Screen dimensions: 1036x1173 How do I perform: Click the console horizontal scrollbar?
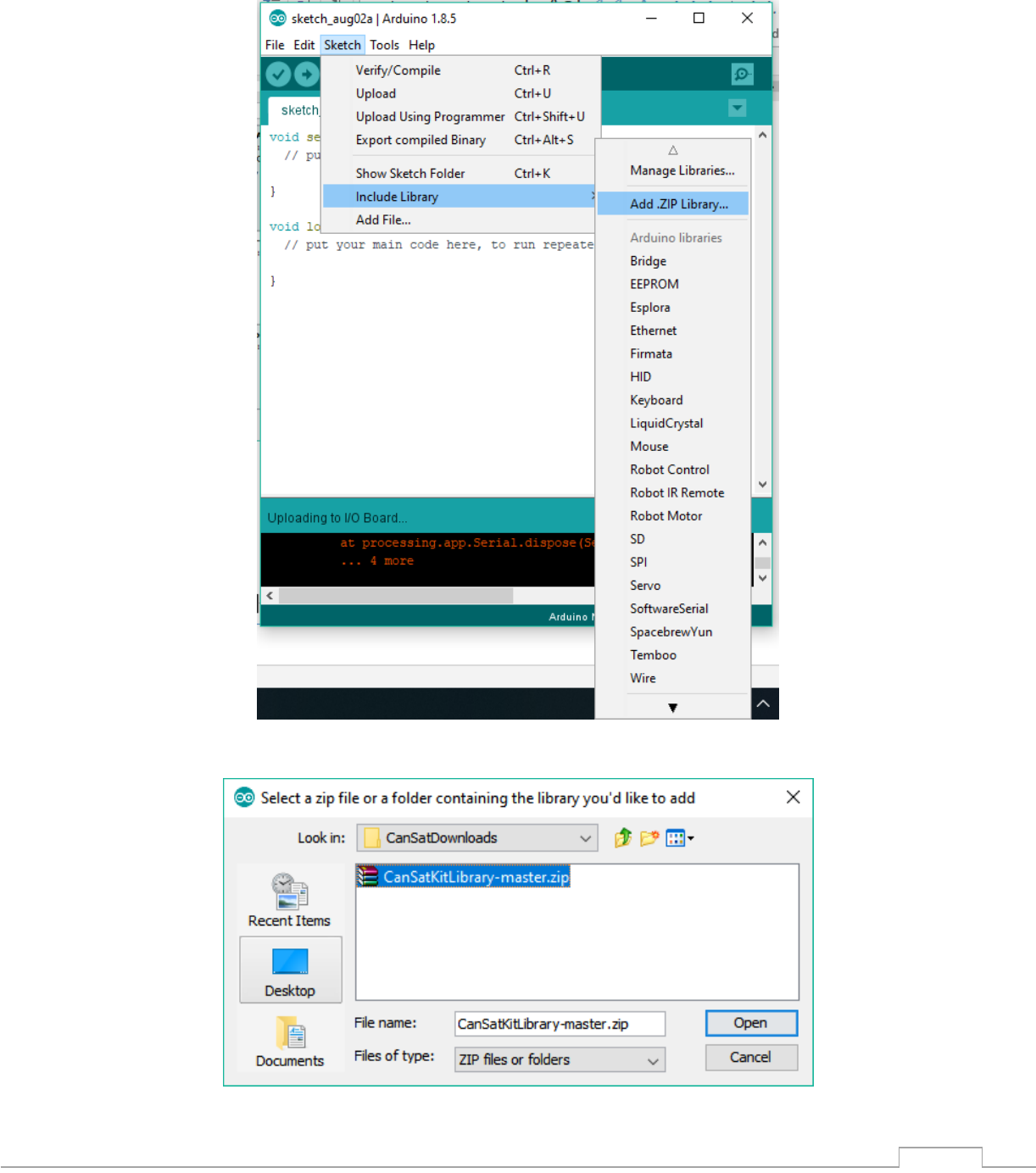396,596
